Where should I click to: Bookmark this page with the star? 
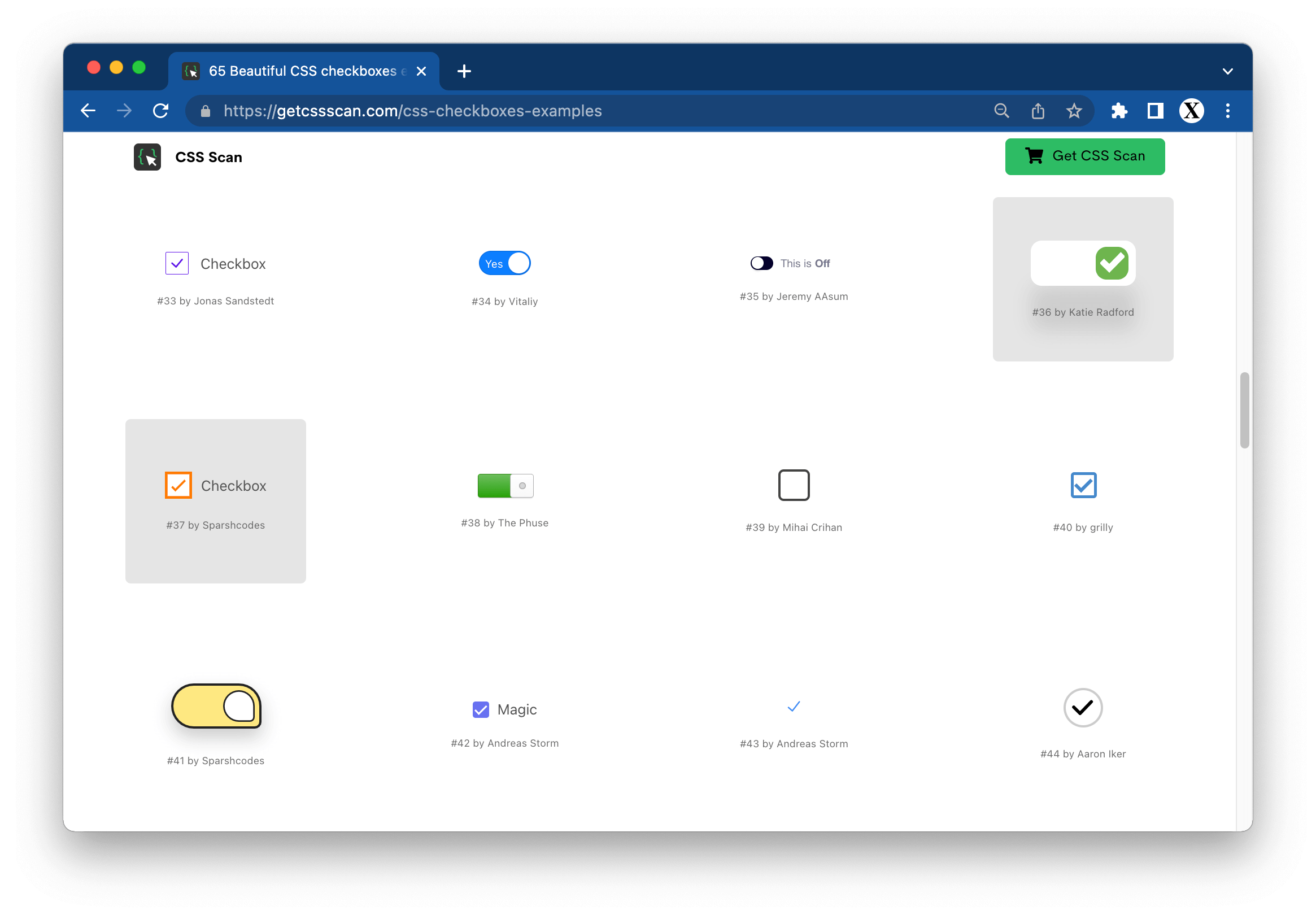point(1074,111)
